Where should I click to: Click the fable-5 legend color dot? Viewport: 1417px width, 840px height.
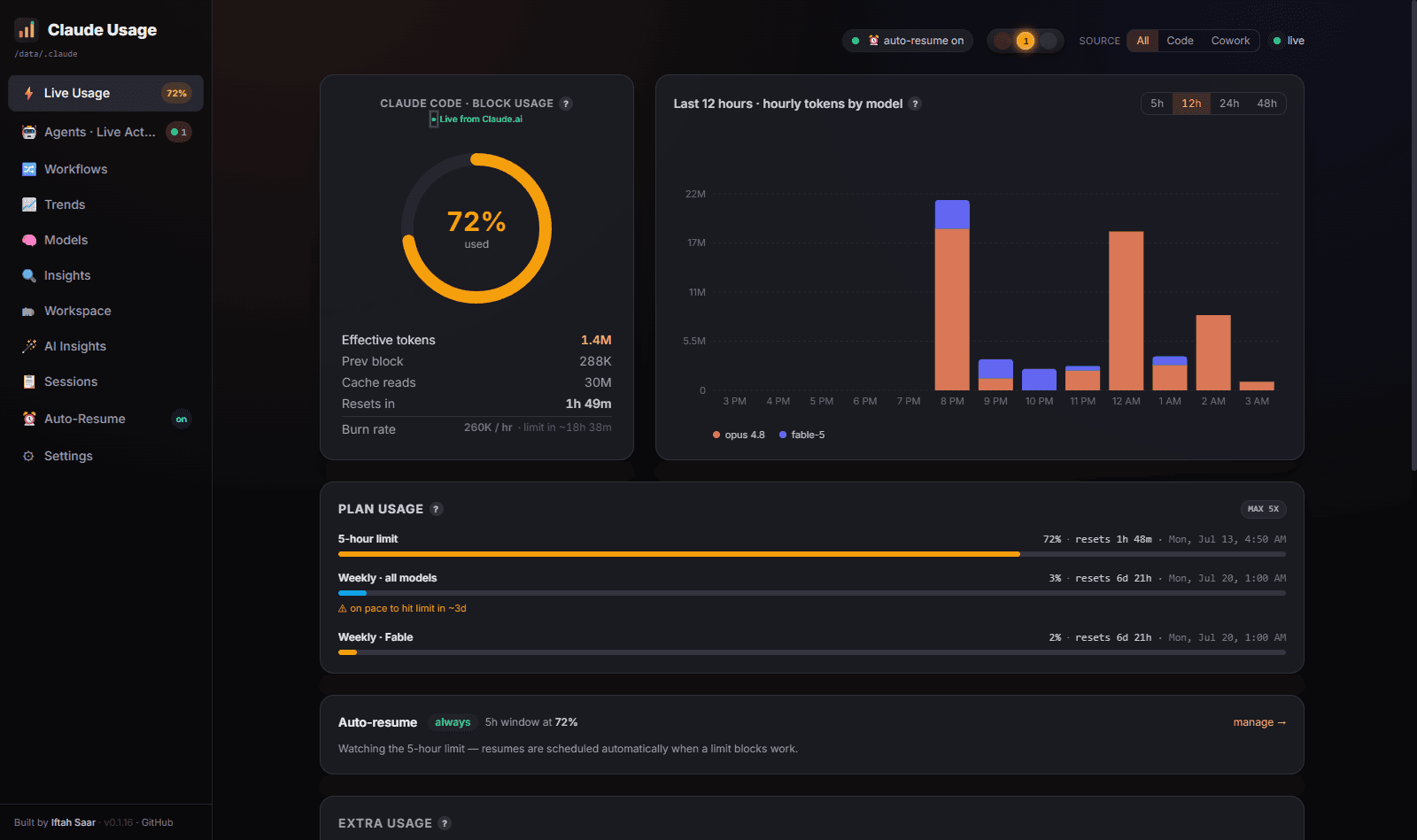coord(783,435)
